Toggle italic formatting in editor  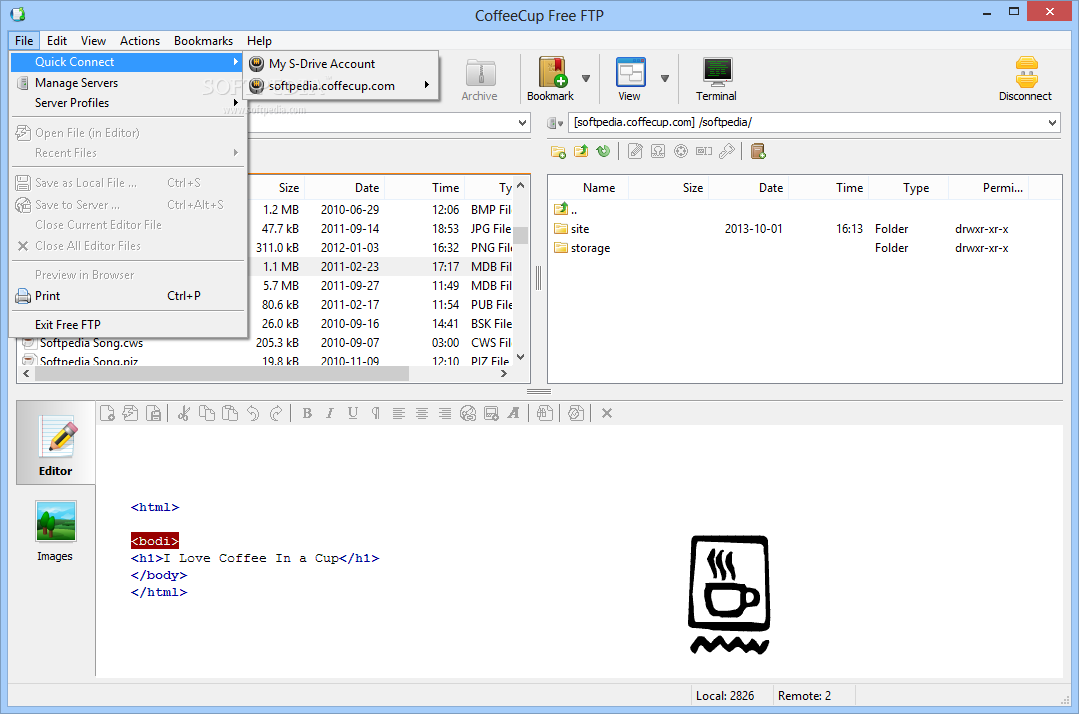click(x=330, y=413)
